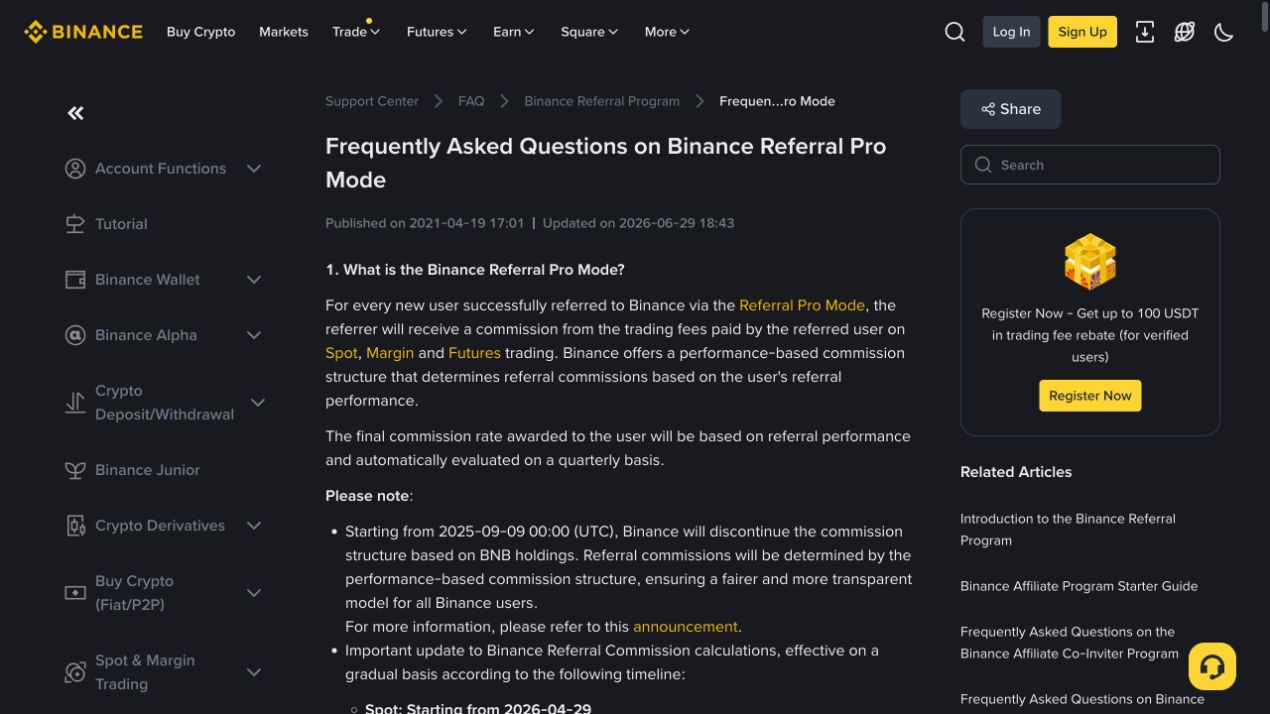The height and width of the screenshot is (714, 1270).
Task: Click the Binance Wallet icon
Action: (x=75, y=280)
